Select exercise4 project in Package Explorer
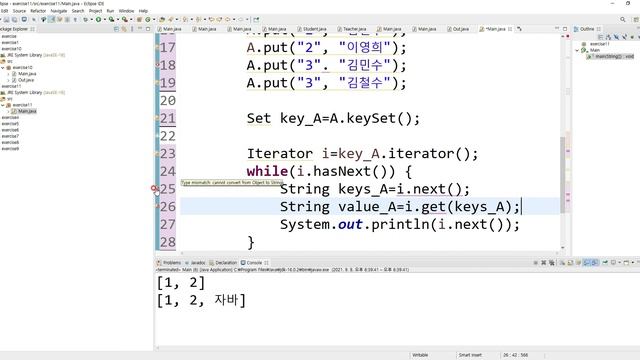The width and height of the screenshot is (640, 360). [x=10, y=118]
